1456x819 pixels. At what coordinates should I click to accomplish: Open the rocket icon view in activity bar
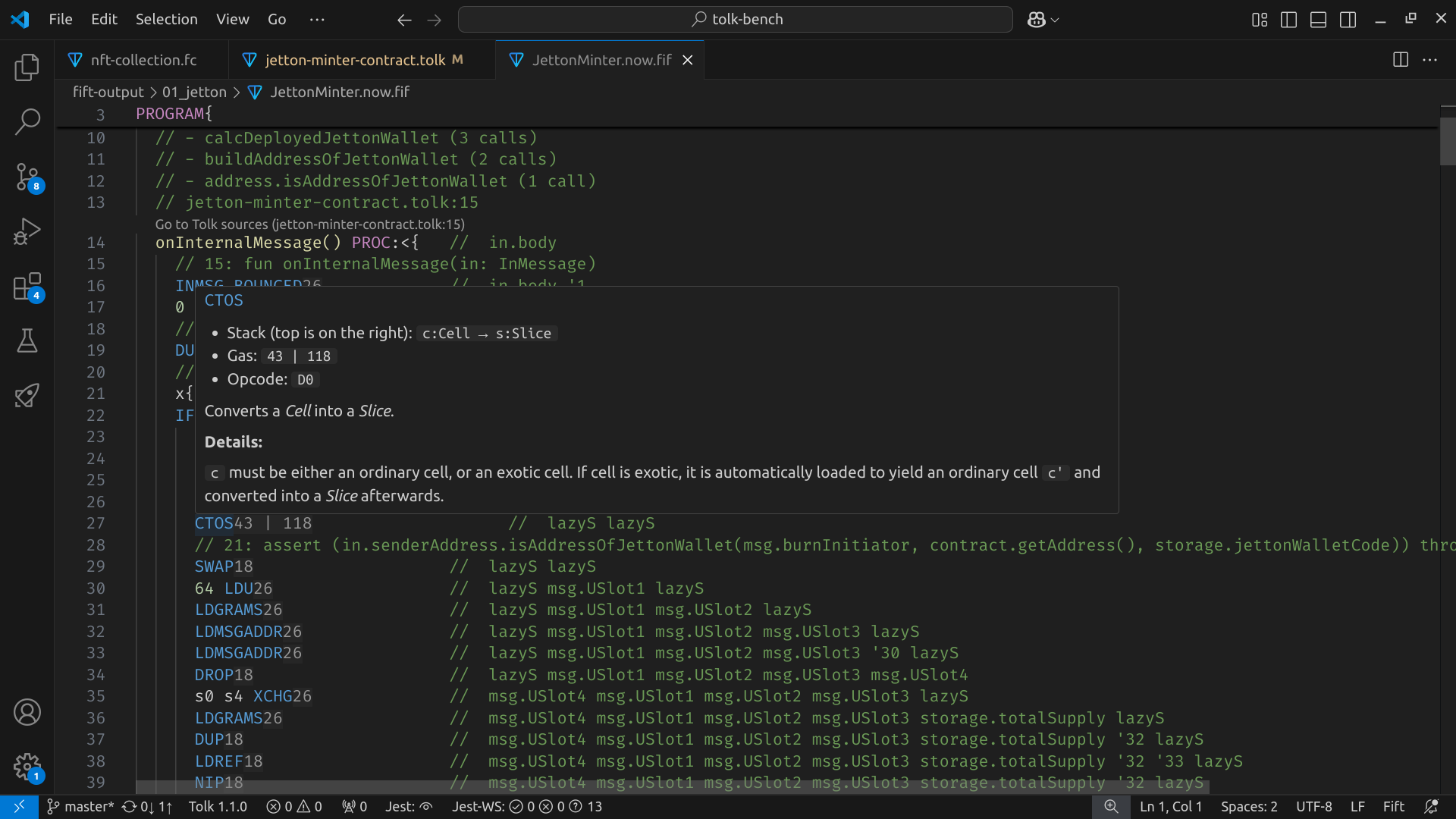(27, 395)
